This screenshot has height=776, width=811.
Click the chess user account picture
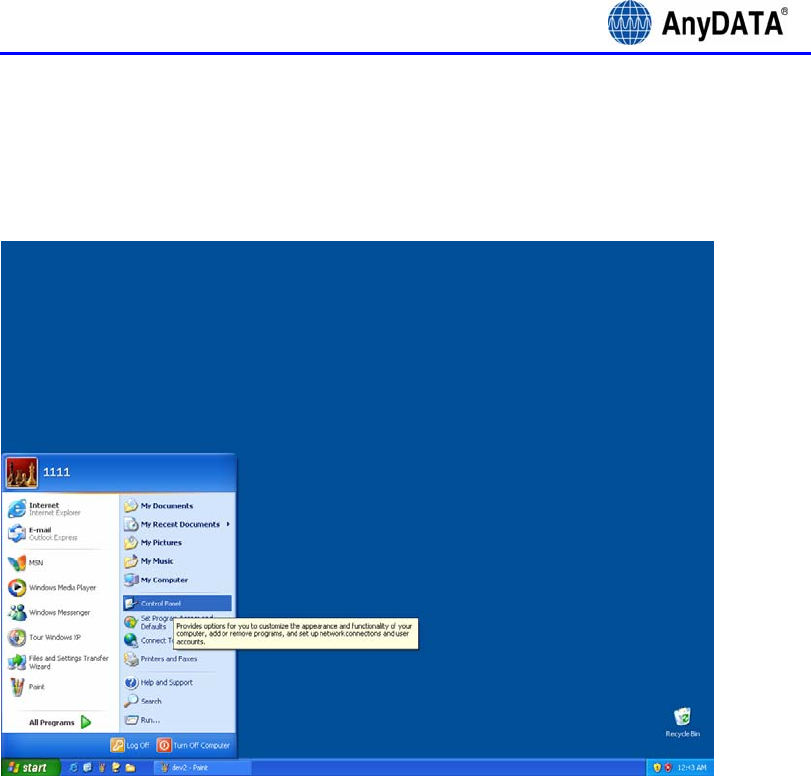tap(22, 473)
